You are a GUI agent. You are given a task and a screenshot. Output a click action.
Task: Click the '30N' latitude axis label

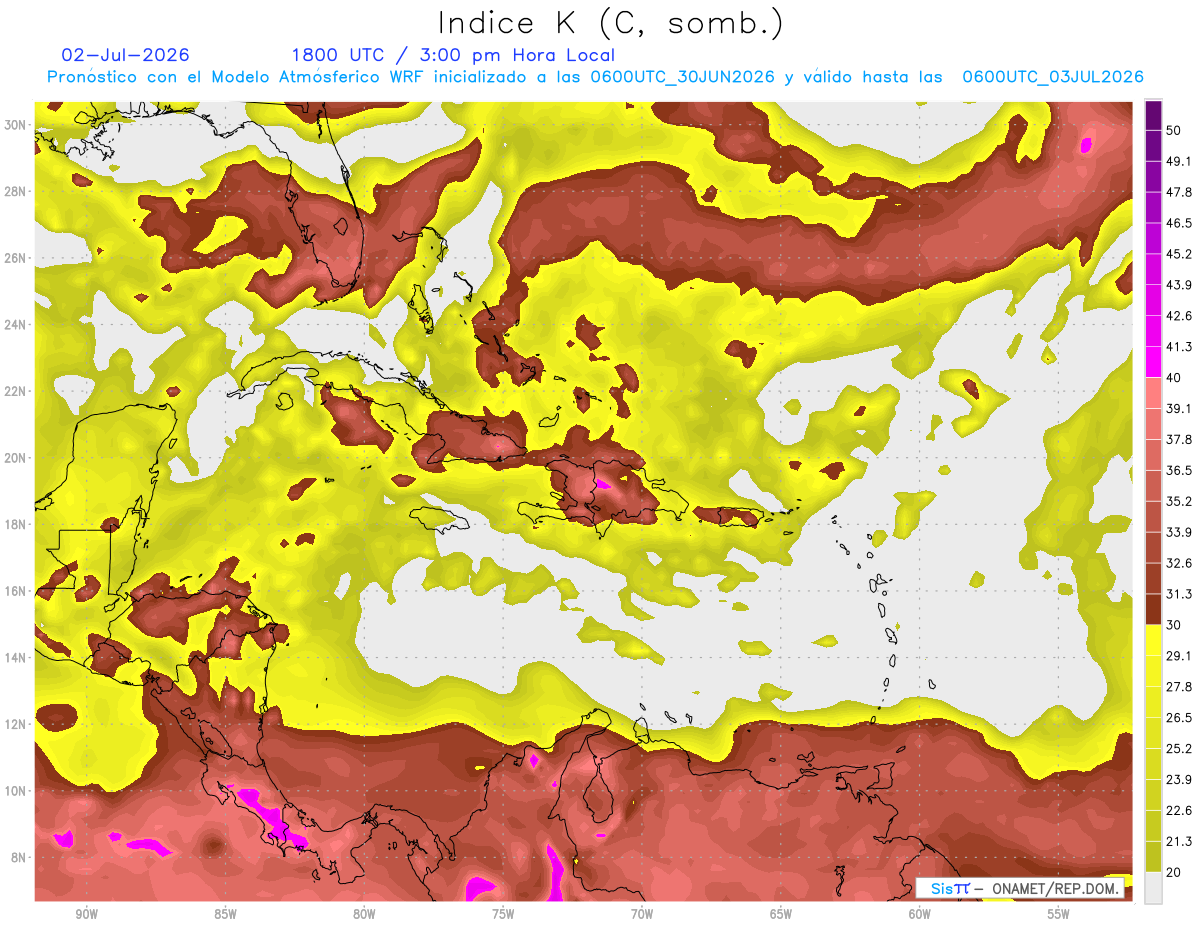[16, 125]
